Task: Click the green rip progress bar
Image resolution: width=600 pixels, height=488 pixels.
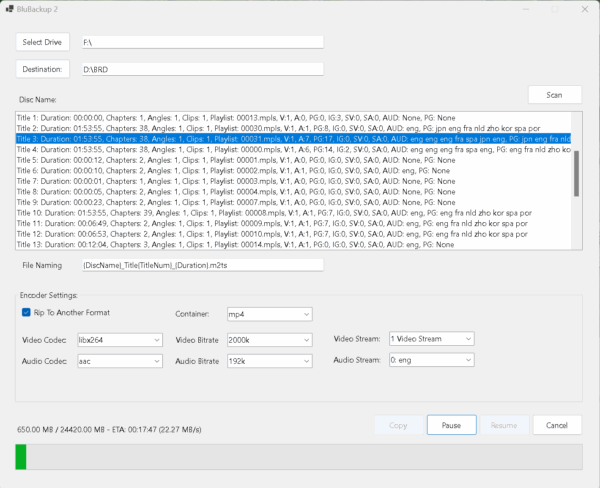Action: [299, 457]
